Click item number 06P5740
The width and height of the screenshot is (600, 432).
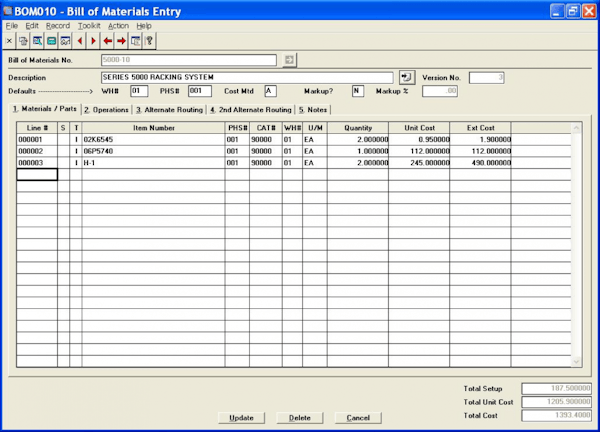click(98, 151)
